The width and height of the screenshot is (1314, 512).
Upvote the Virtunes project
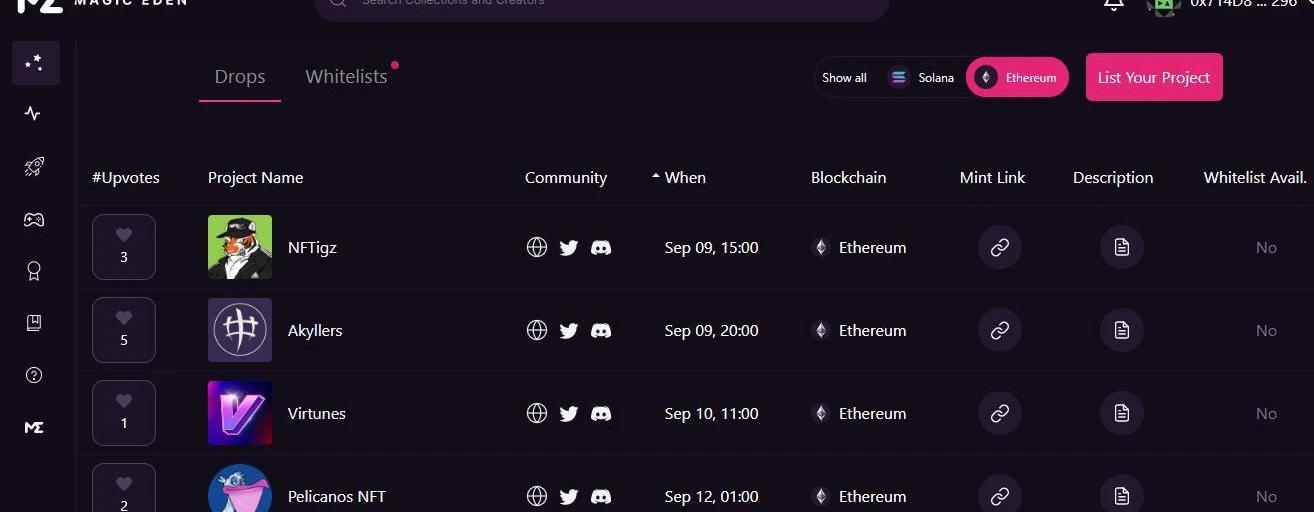tap(124, 412)
